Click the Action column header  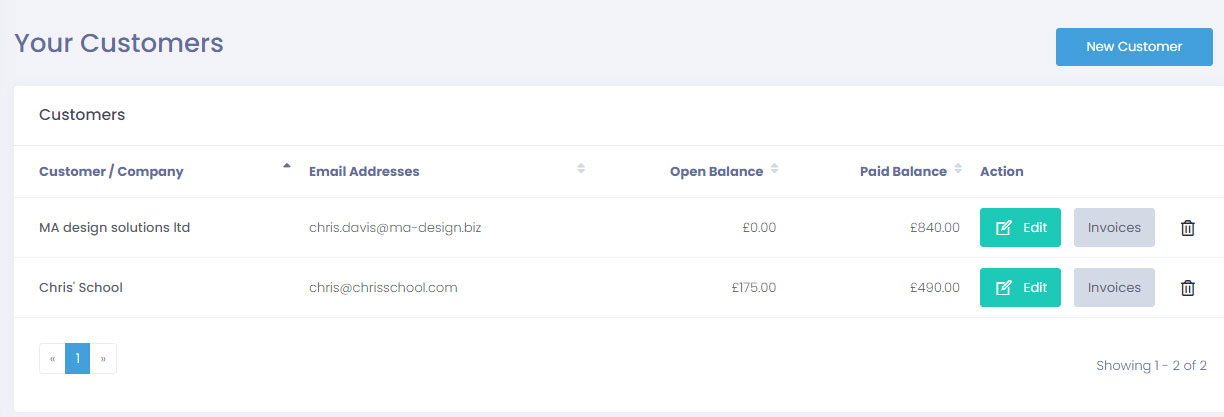pos(1001,172)
